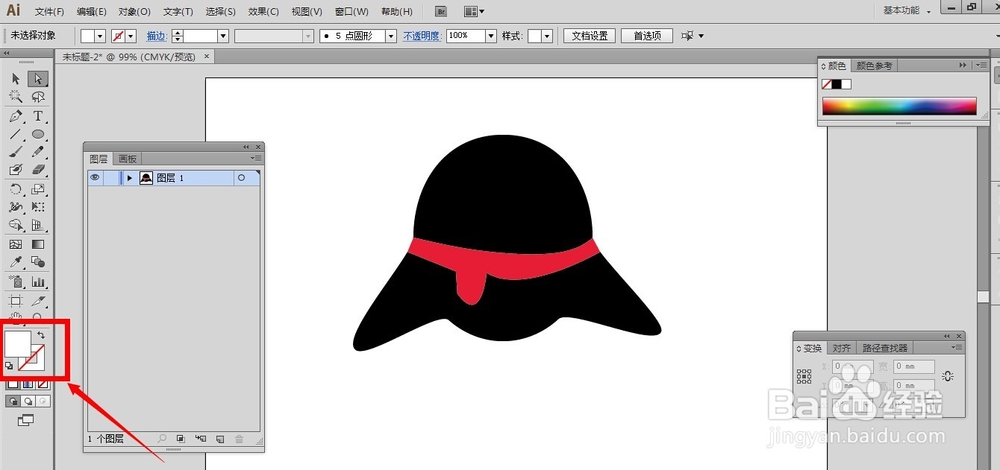Select the Shape Builder tool

click(16, 225)
